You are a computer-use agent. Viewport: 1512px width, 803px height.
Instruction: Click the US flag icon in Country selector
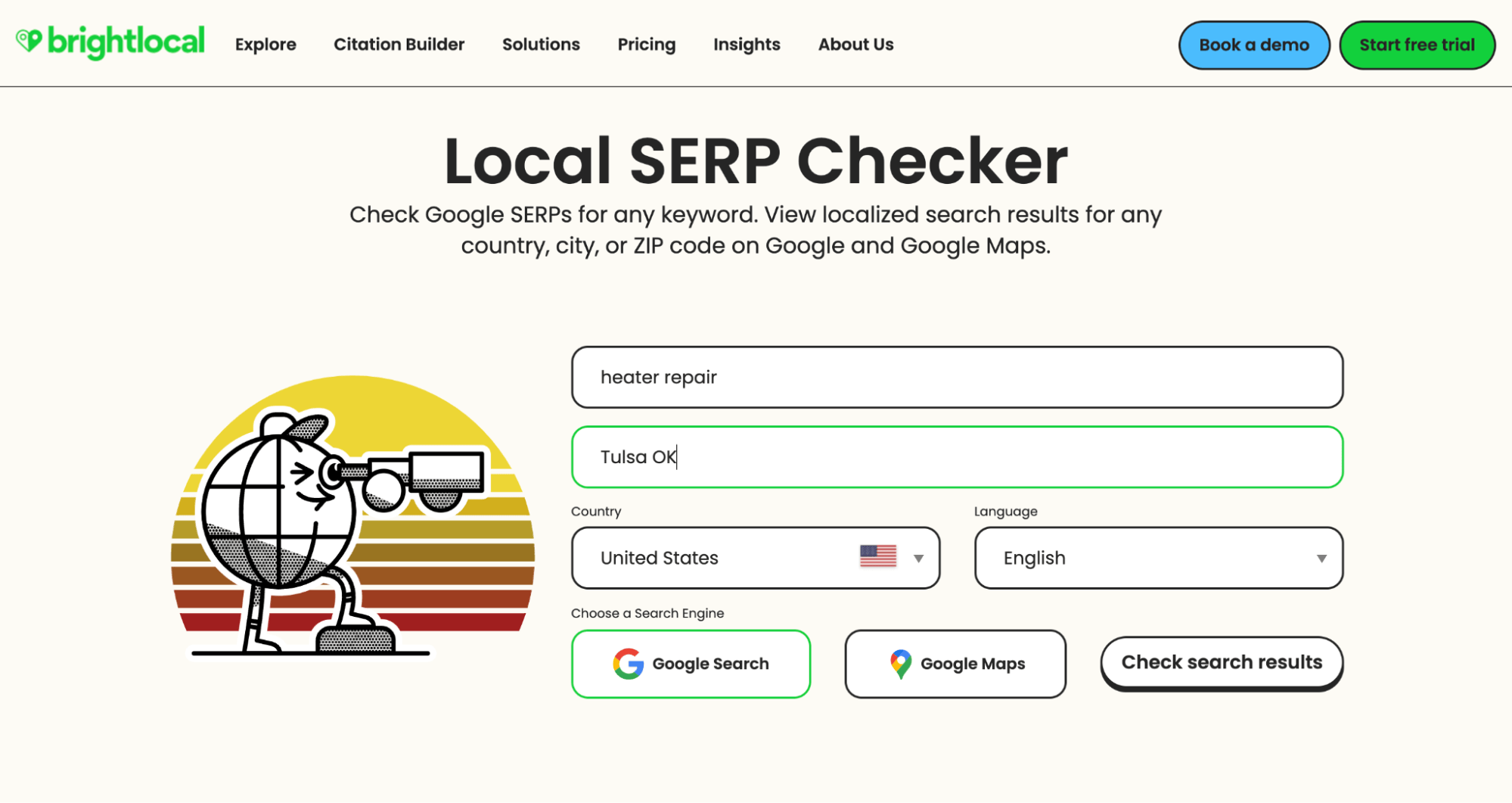[x=879, y=558]
